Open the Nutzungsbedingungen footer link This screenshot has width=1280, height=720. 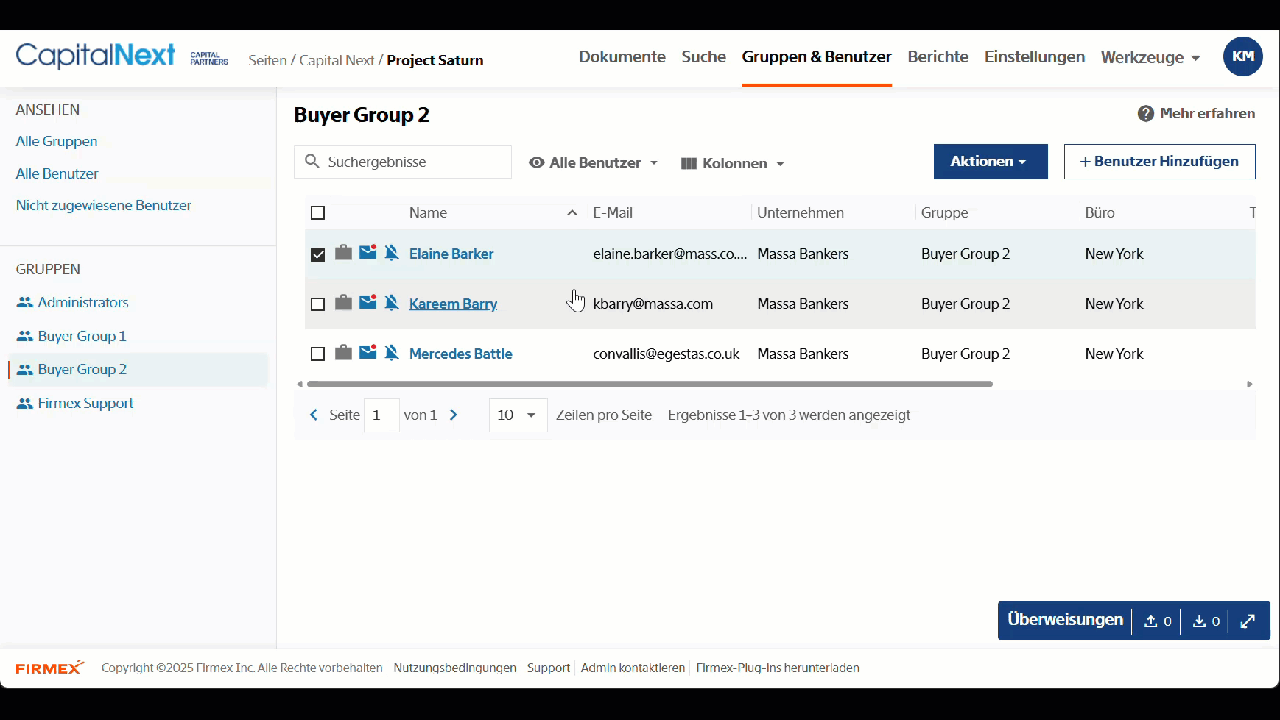tap(455, 668)
